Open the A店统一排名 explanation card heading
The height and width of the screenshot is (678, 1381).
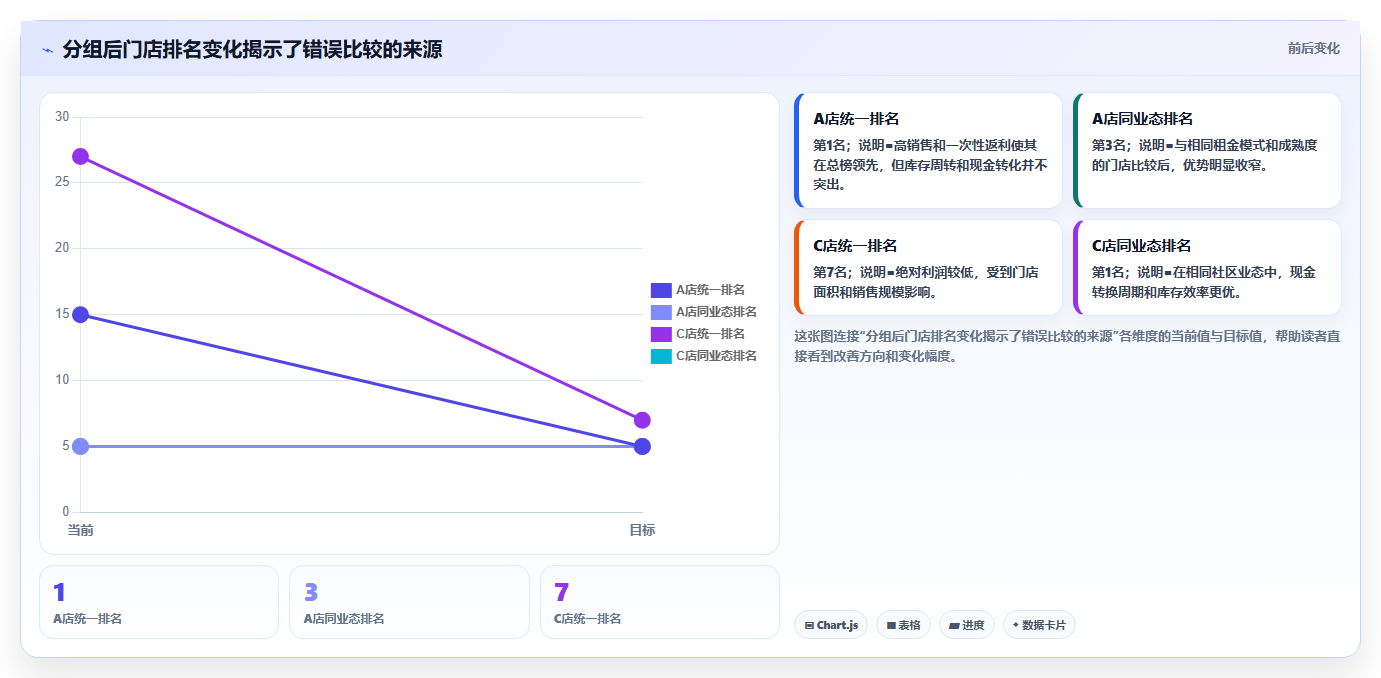(856, 119)
